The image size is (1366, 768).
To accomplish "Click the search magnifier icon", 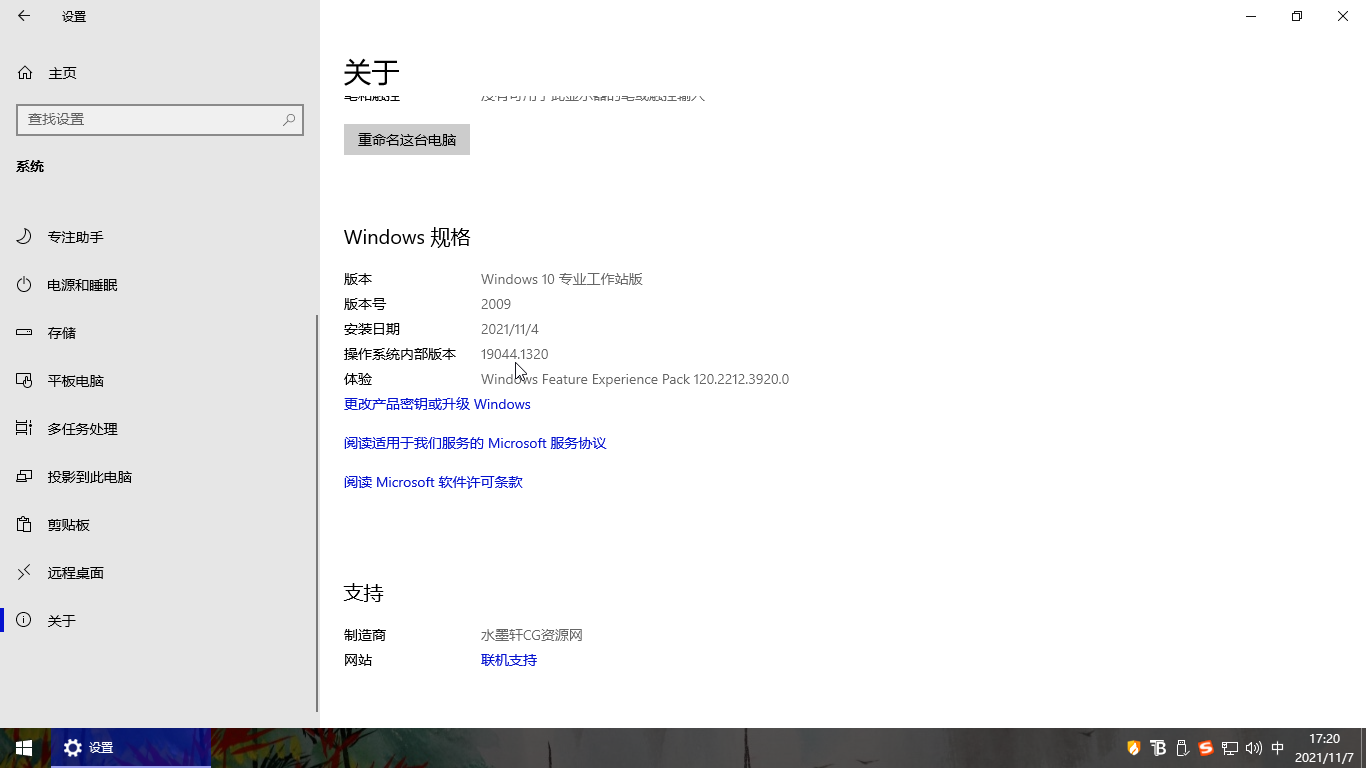I will tap(289, 119).
